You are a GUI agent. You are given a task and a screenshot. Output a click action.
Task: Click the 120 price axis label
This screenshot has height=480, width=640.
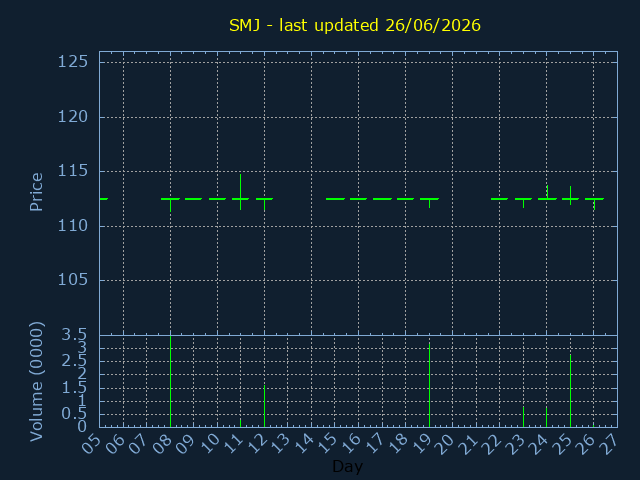(73, 117)
